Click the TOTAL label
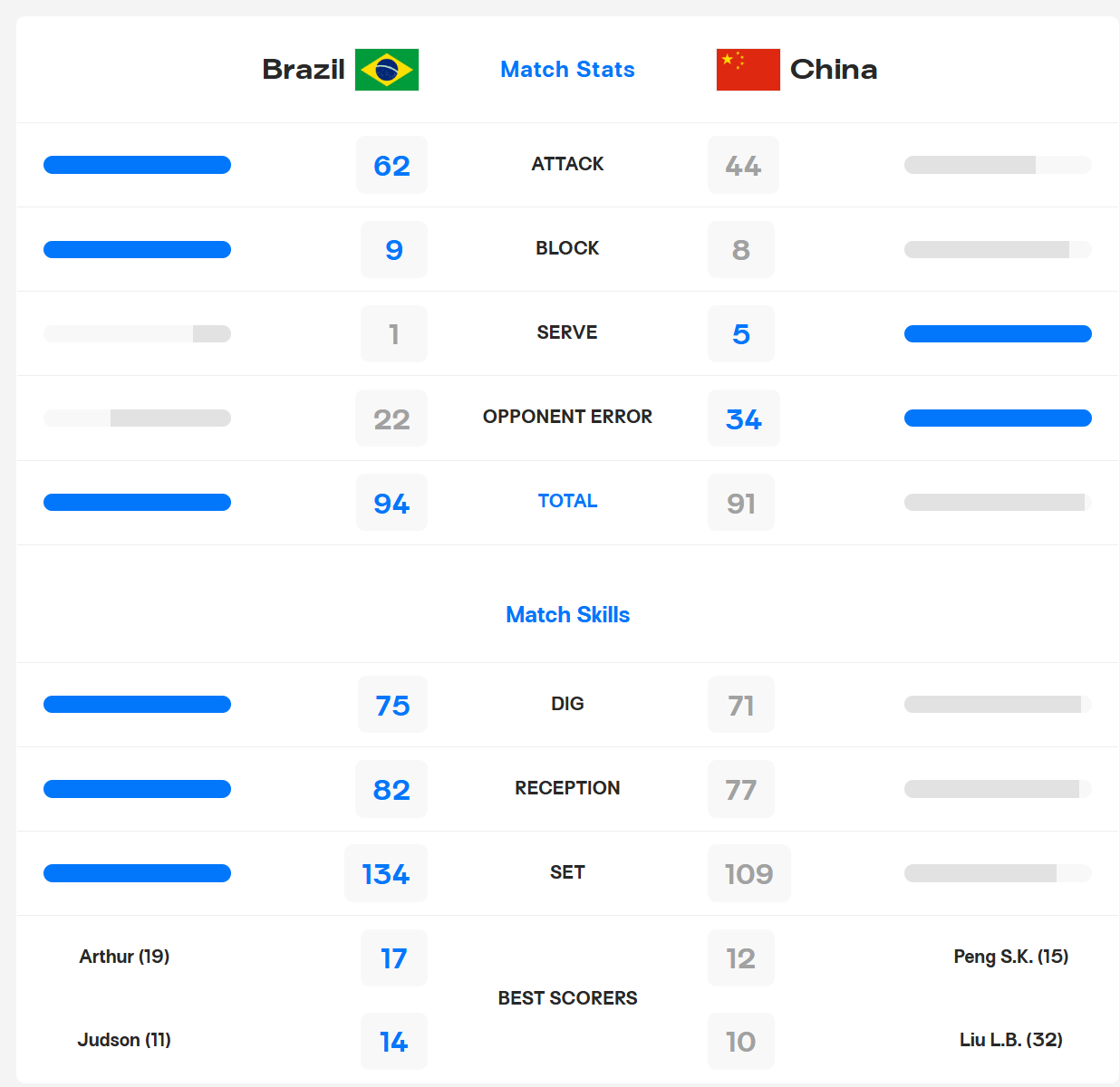Viewport: 1120px width, 1087px height. [x=567, y=501]
